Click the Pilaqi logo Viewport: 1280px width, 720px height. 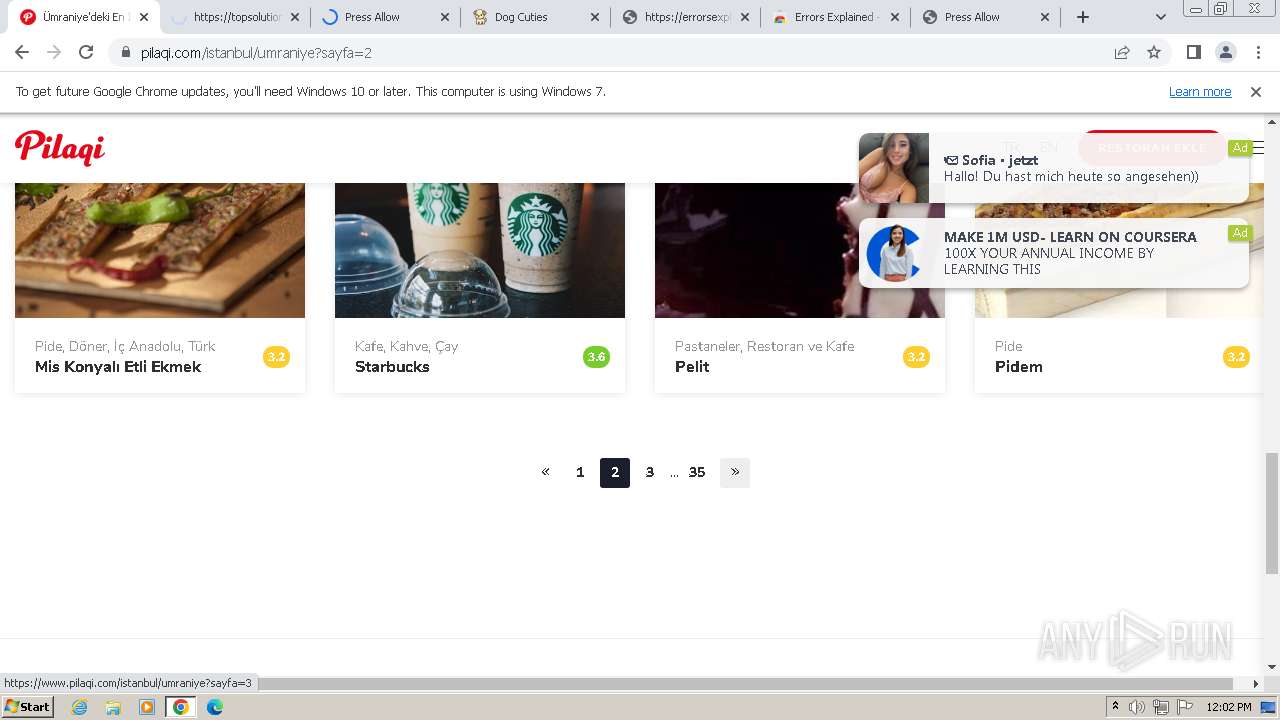(x=60, y=148)
